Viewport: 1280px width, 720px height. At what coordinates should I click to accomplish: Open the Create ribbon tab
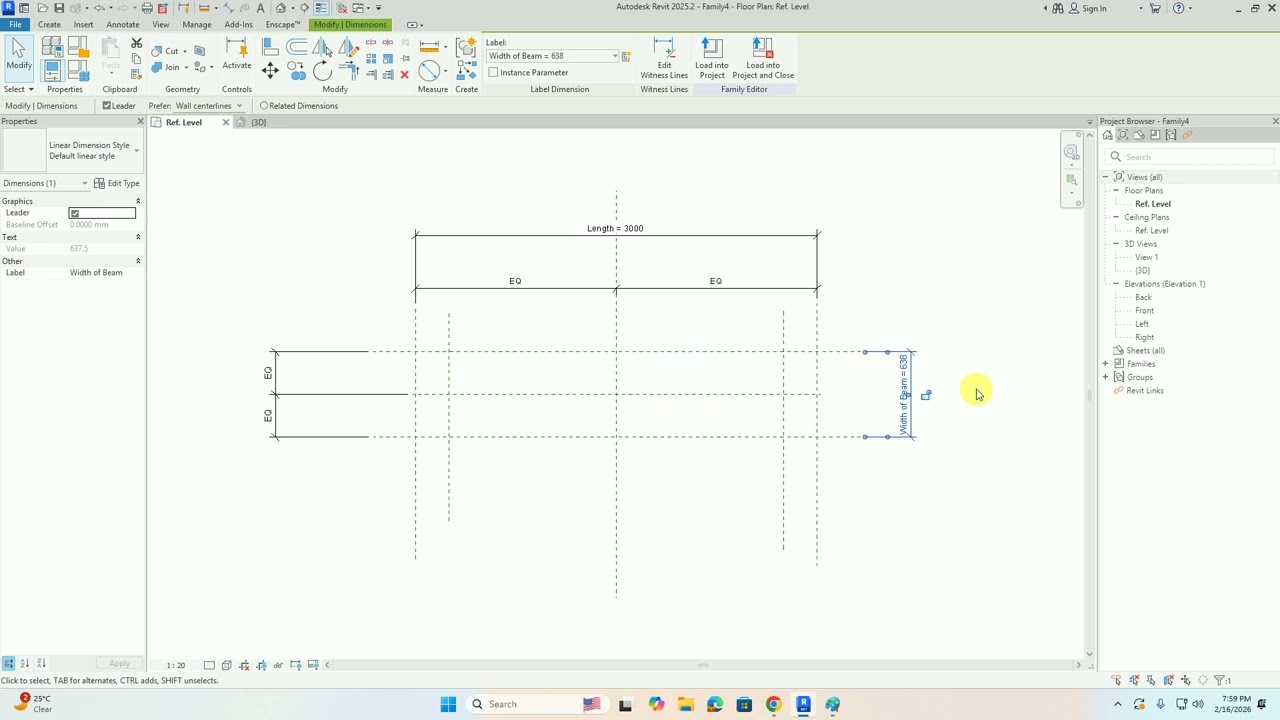pos(49,24)
